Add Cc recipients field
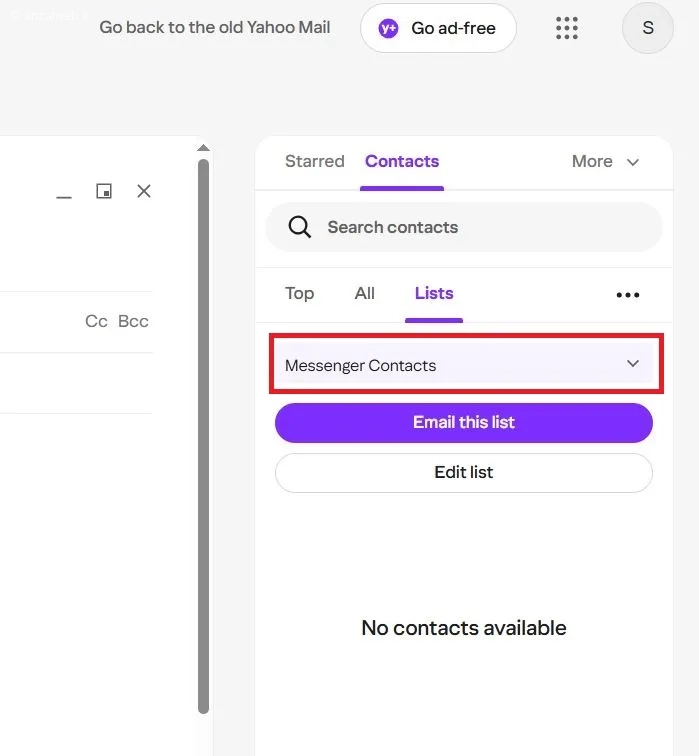 click(x=96, y=321)
